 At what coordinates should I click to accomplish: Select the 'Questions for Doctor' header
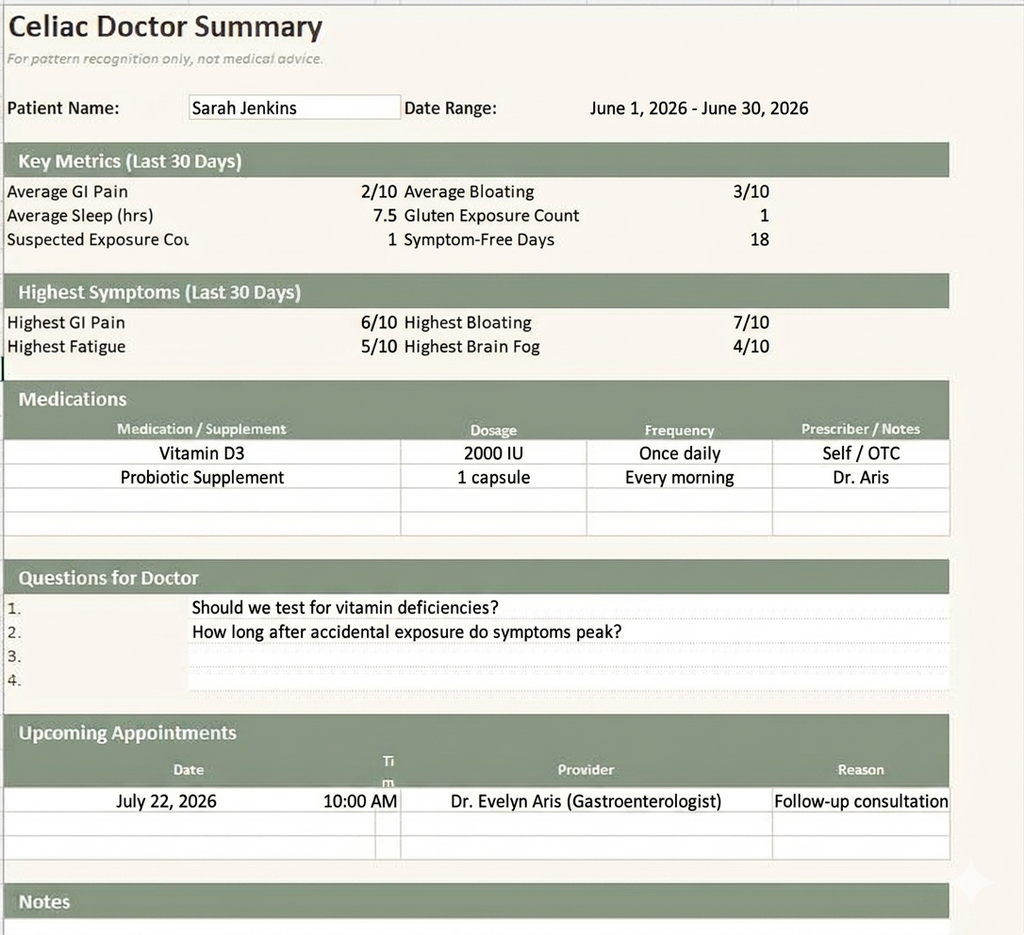[108, 578]
